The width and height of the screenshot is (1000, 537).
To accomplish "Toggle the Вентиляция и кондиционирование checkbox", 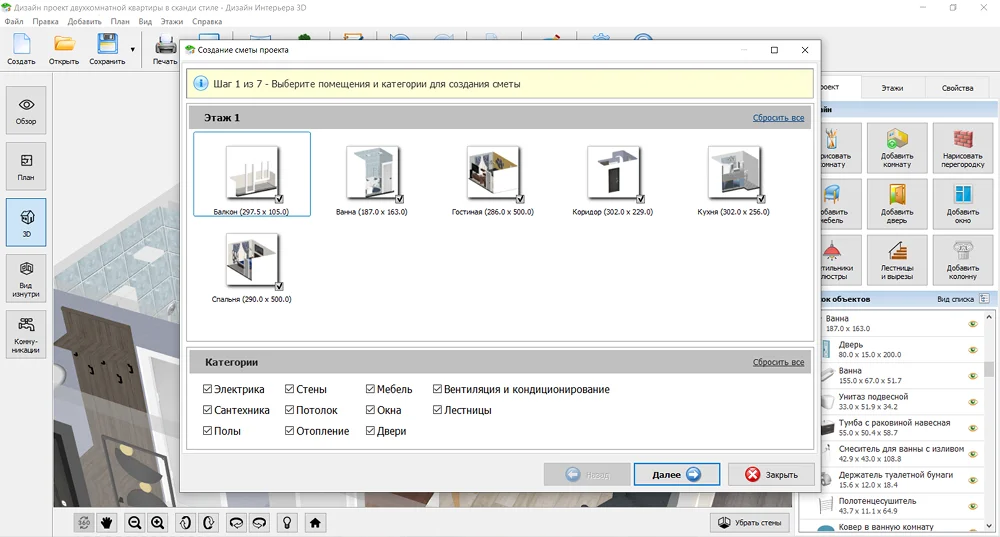I will (437, 390).
